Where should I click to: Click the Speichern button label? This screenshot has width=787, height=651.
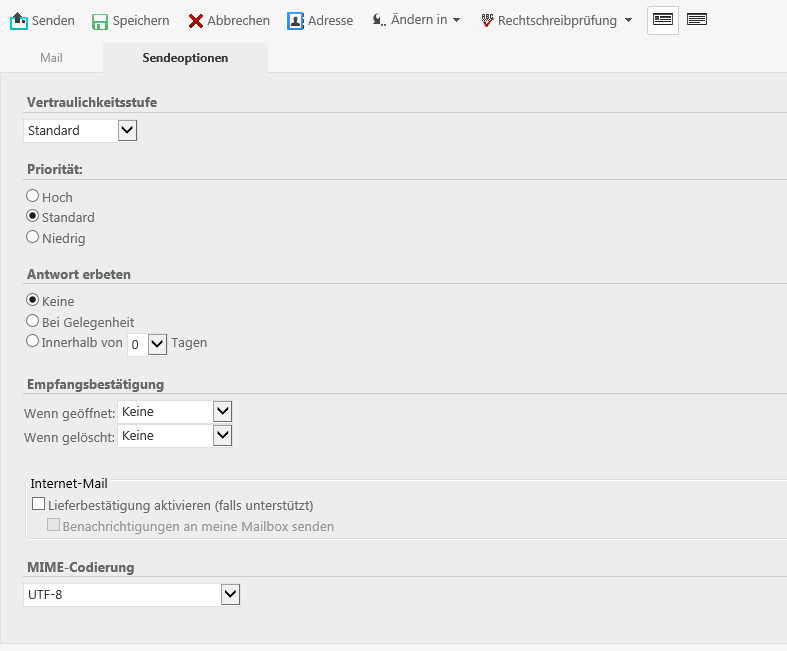coord(141,21)
